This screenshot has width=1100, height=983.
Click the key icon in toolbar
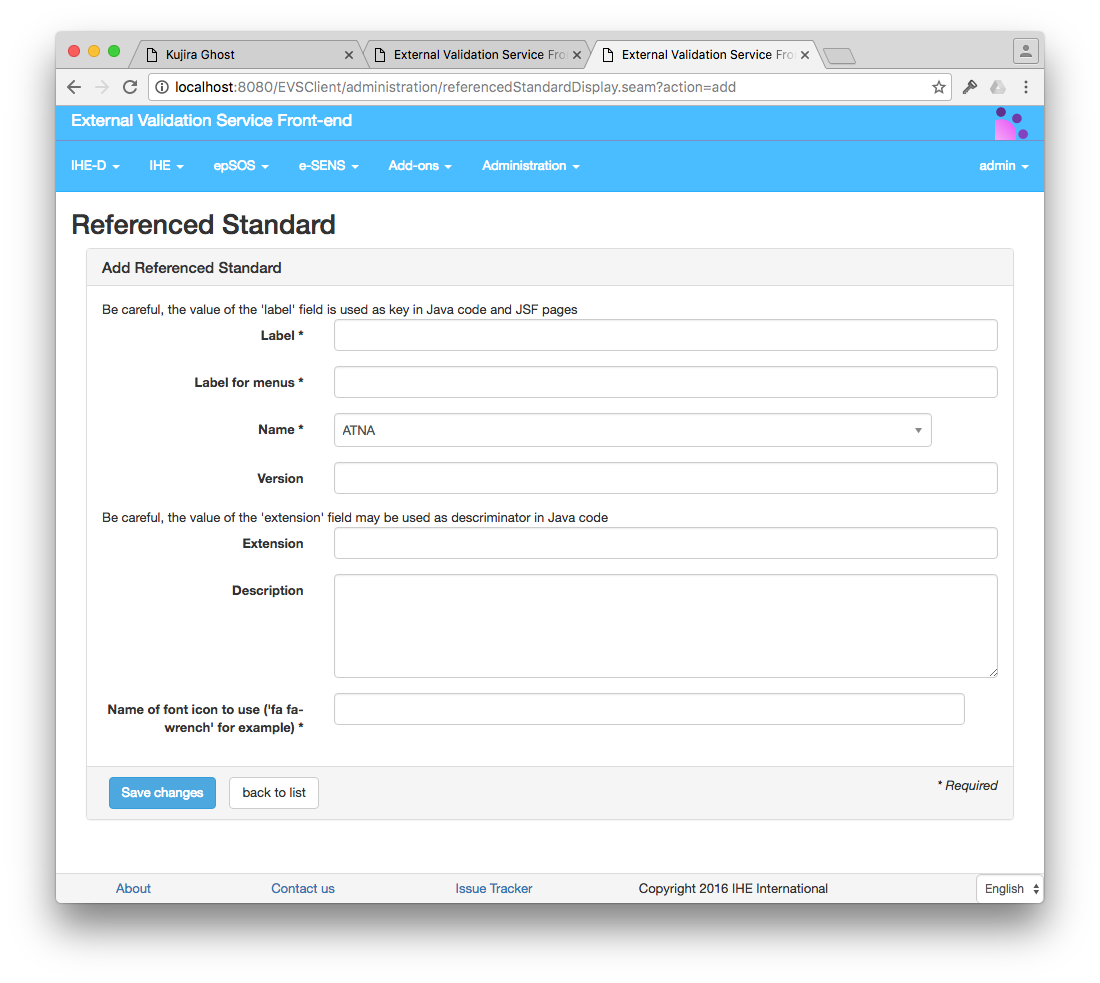pos(969,87)
